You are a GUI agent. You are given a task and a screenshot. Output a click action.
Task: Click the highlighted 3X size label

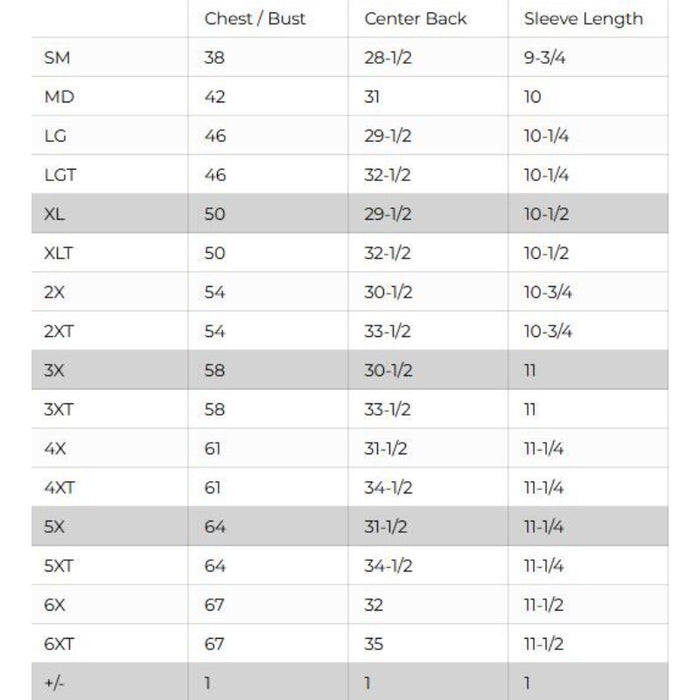pos(55,370)
